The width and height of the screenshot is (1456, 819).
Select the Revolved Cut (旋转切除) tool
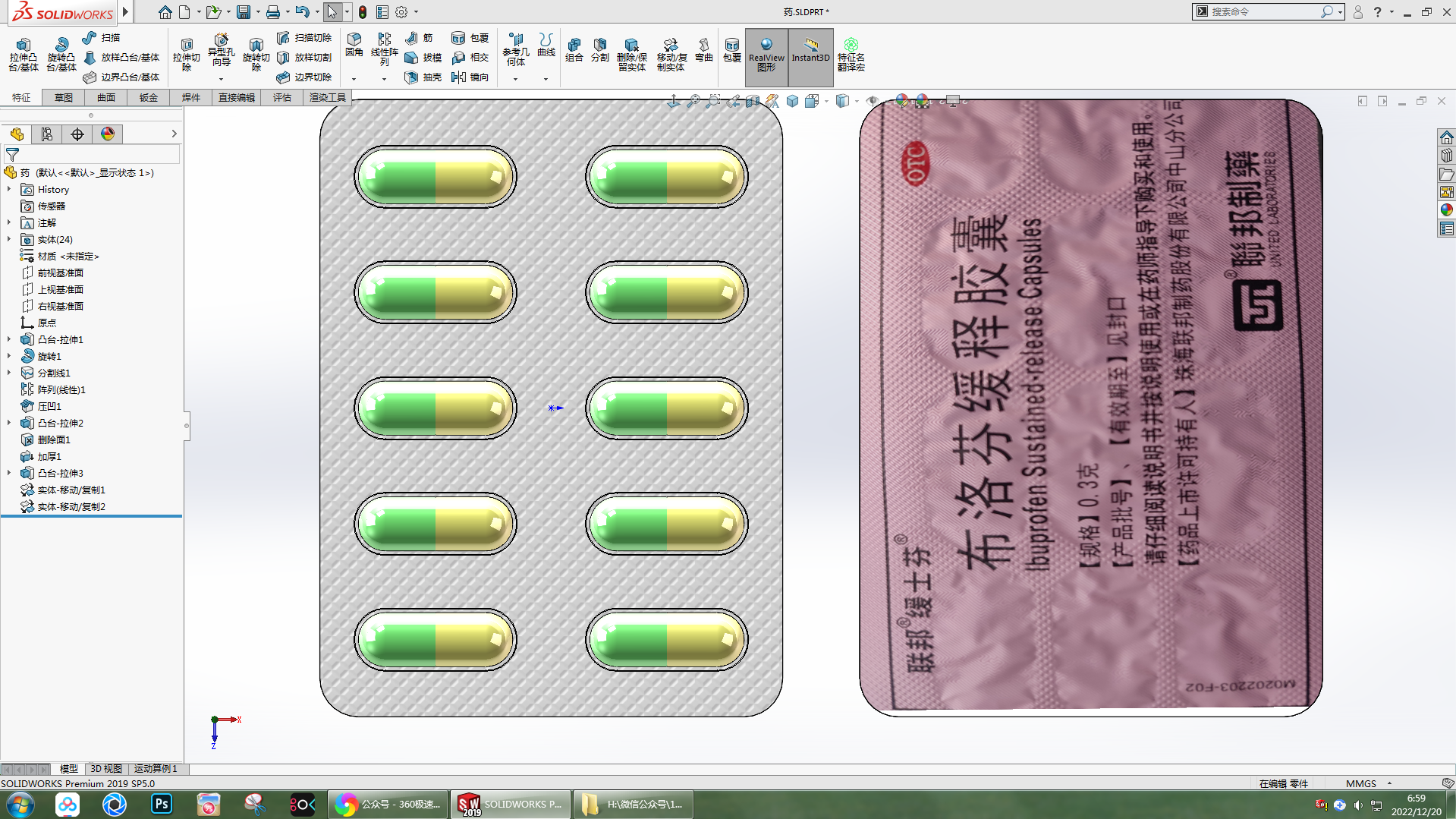click(256, 53)
